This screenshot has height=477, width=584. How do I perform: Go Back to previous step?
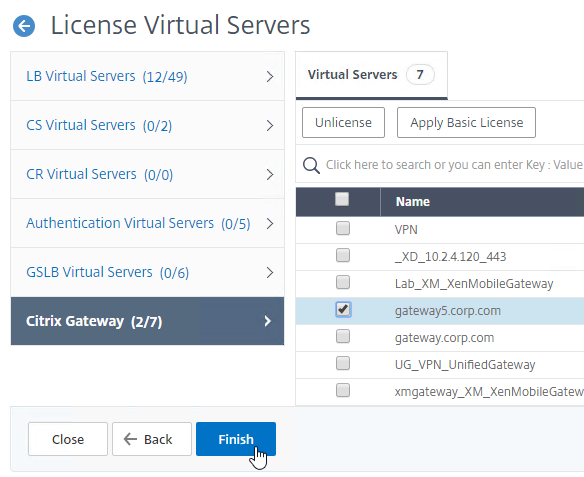[x=152, y=439]
